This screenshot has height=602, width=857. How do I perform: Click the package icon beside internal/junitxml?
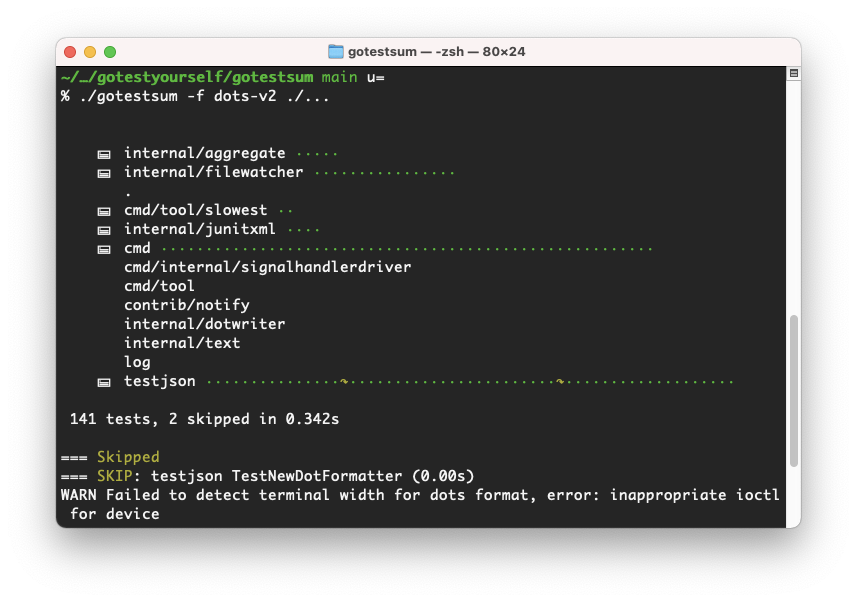pyautogui.click(x=104, y=230)
